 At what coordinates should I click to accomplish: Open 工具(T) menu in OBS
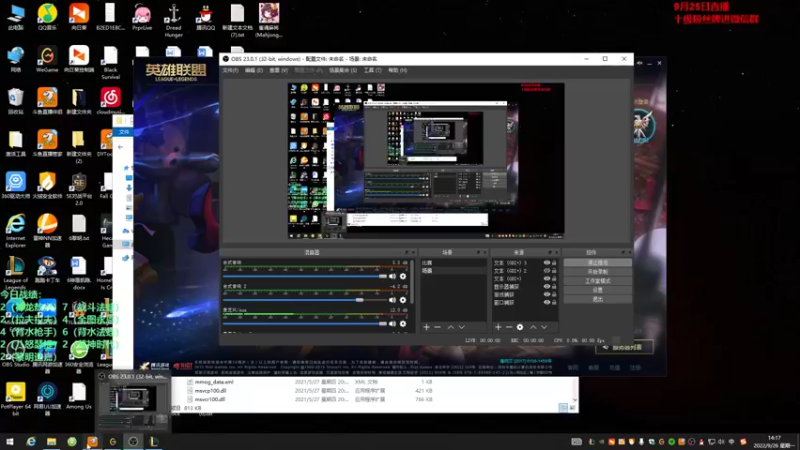372,70
